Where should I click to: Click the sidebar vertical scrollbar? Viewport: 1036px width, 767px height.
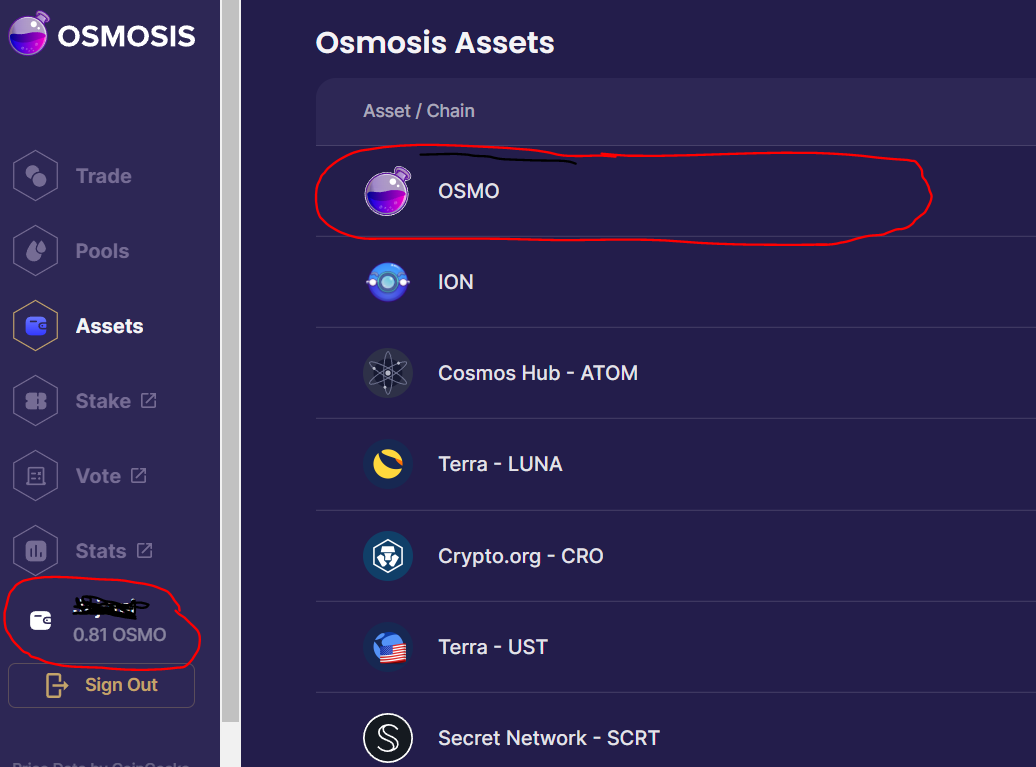(x=230, y=360)
